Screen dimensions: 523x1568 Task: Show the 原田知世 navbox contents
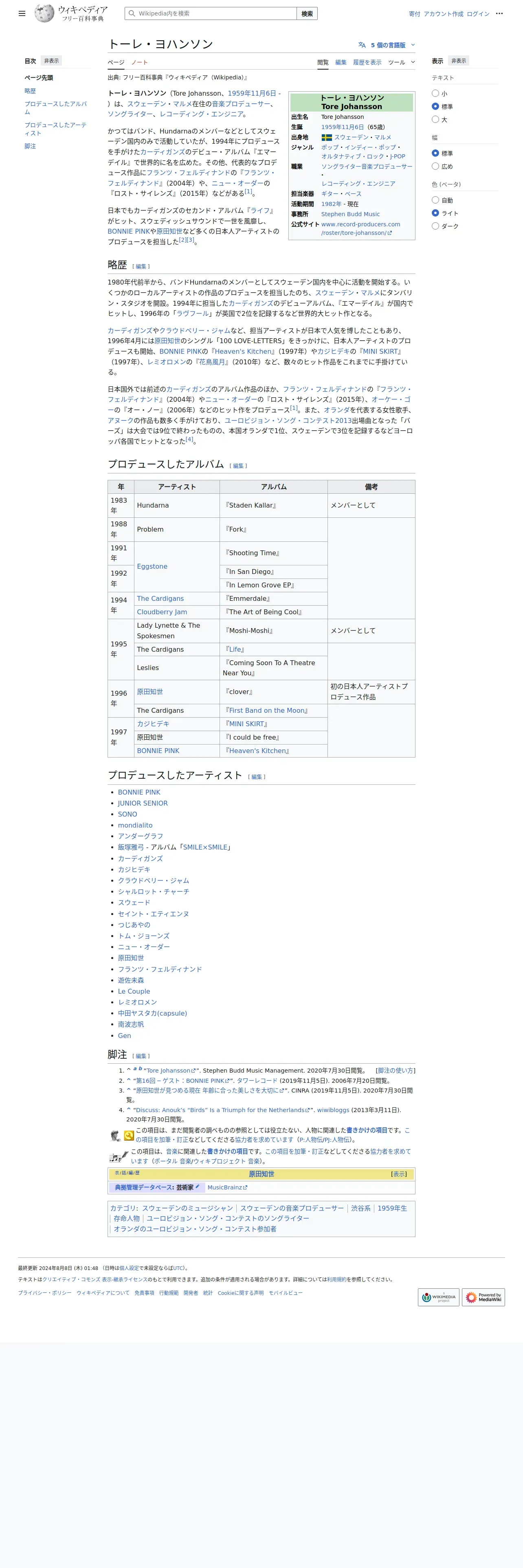(x=398, y=1174)
